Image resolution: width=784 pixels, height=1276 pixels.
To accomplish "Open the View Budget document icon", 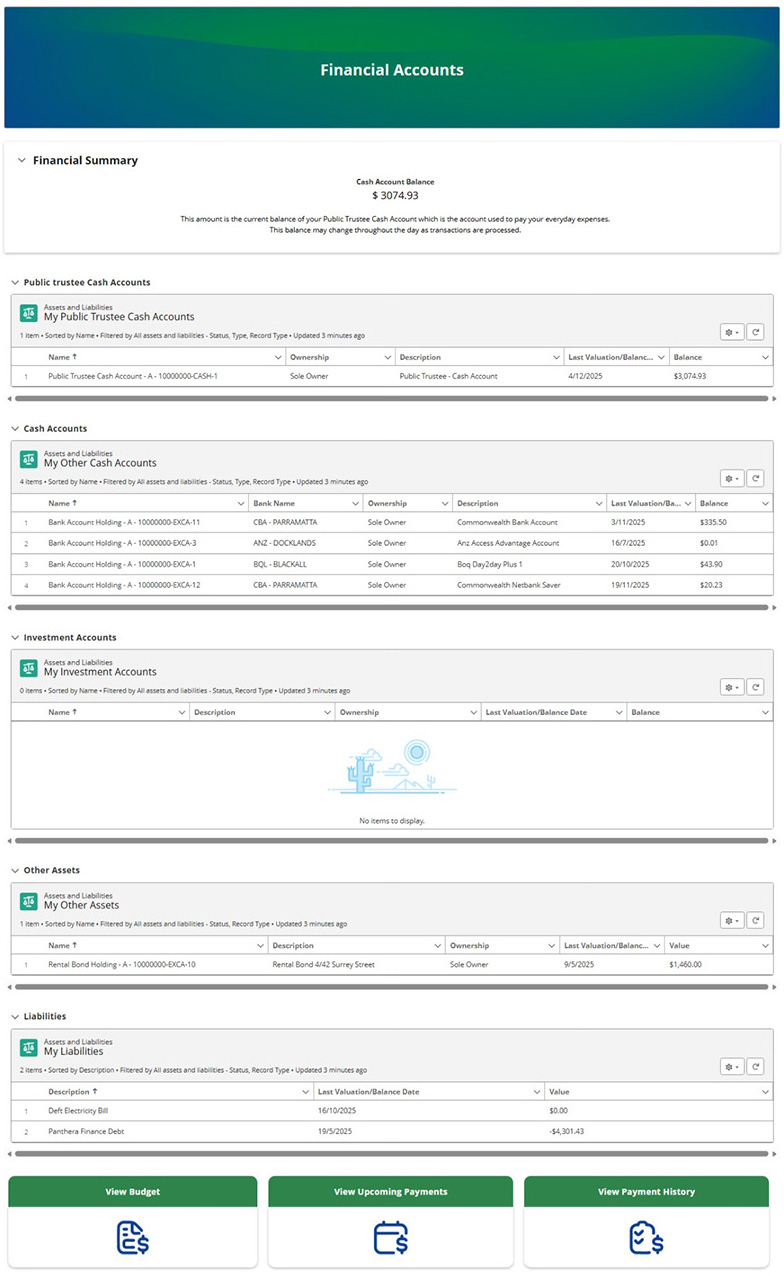I will pyautogui.click(x=133, y=1238).
